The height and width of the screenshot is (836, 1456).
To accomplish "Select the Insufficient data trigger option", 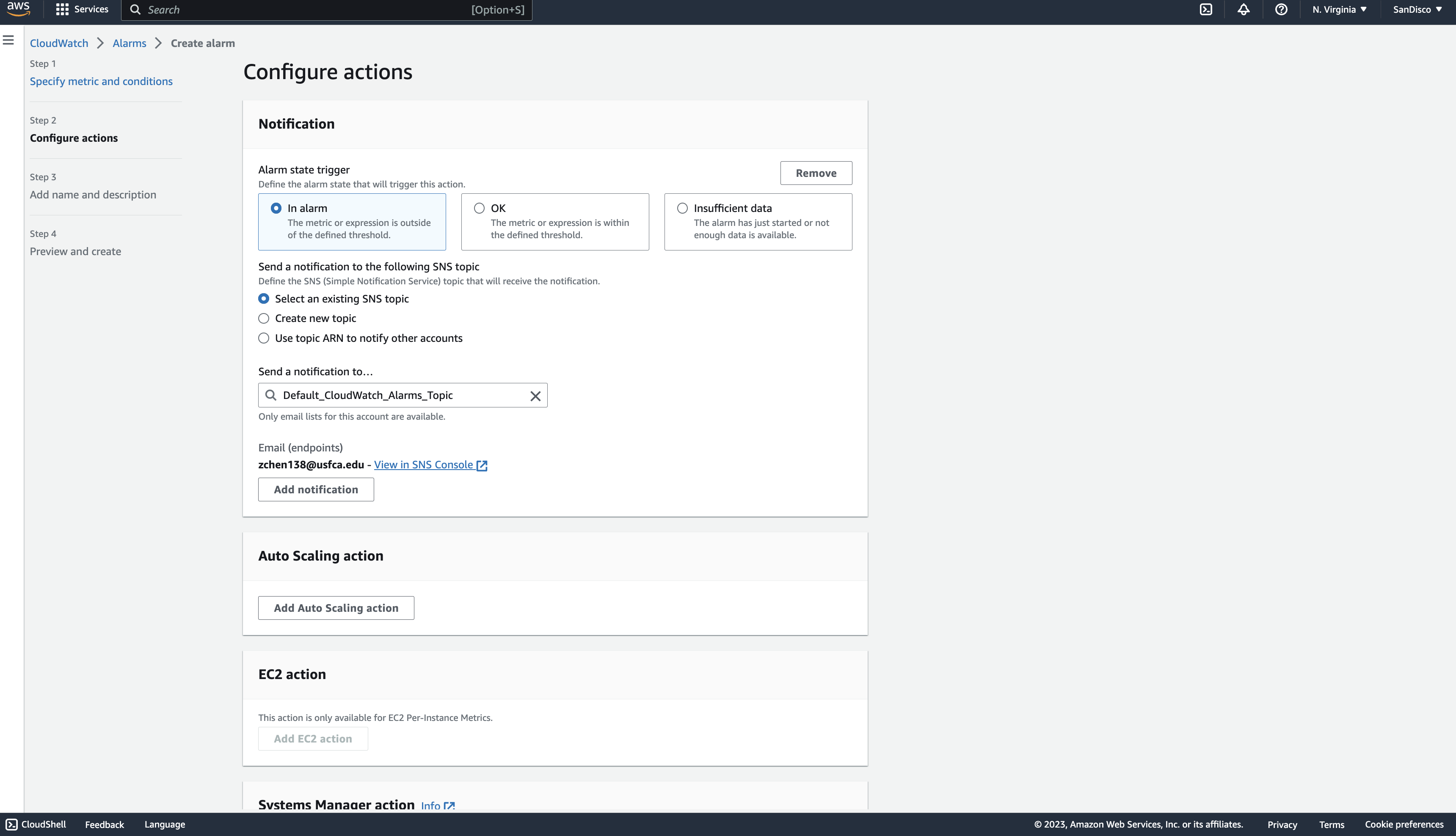I will [682, 209].
